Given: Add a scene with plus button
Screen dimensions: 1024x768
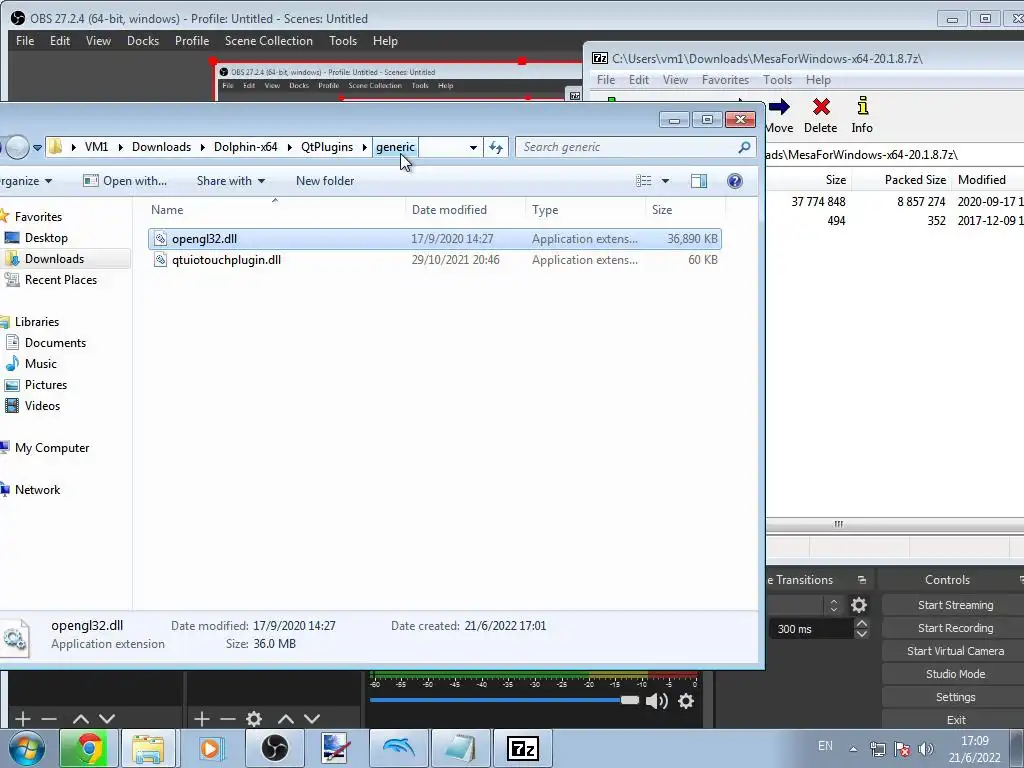Looking at the screenshot, I should click(x=23, y=719).
